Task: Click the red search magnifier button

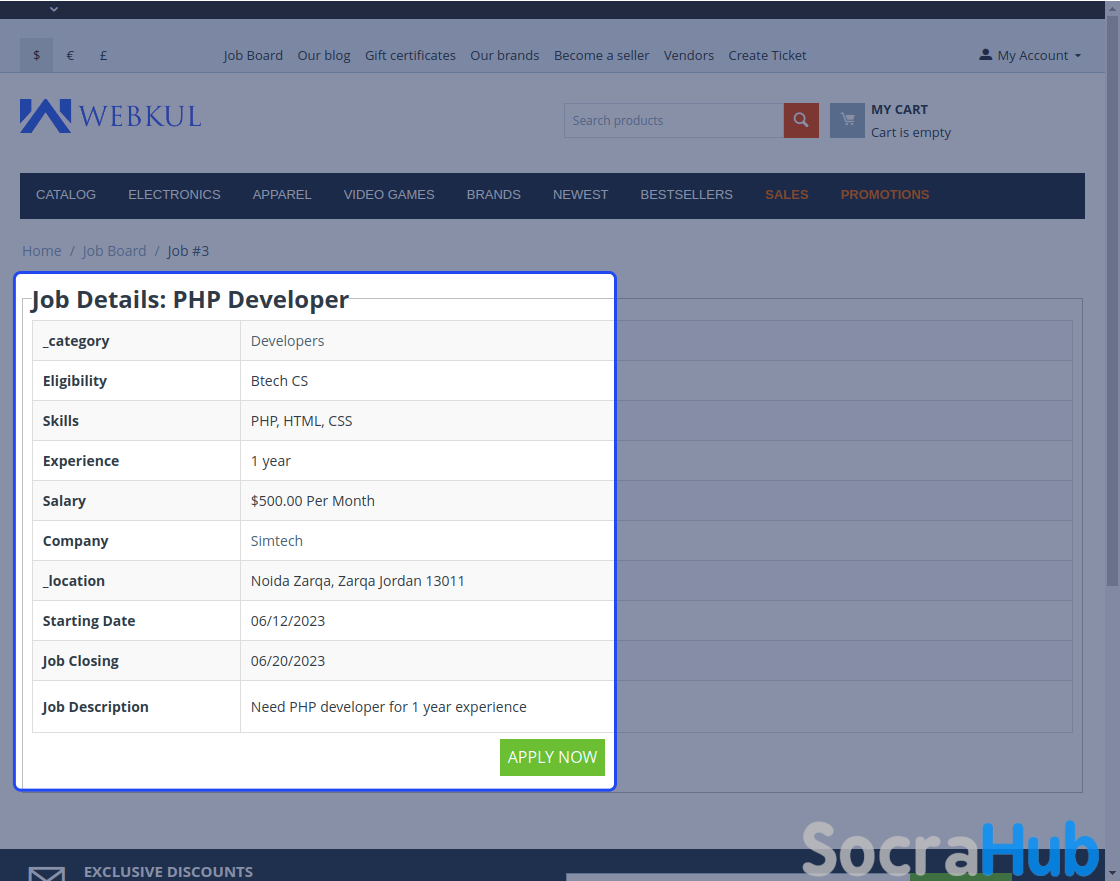Action: click(801, 120)
